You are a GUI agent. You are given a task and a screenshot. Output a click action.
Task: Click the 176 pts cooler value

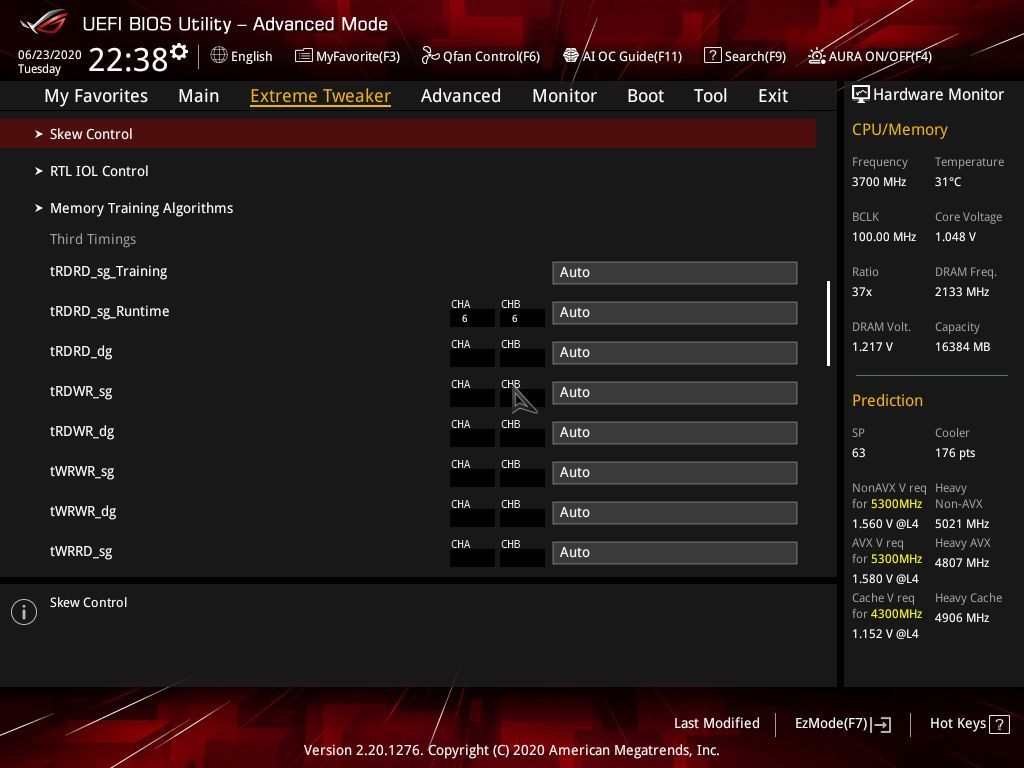pos(955,453)
